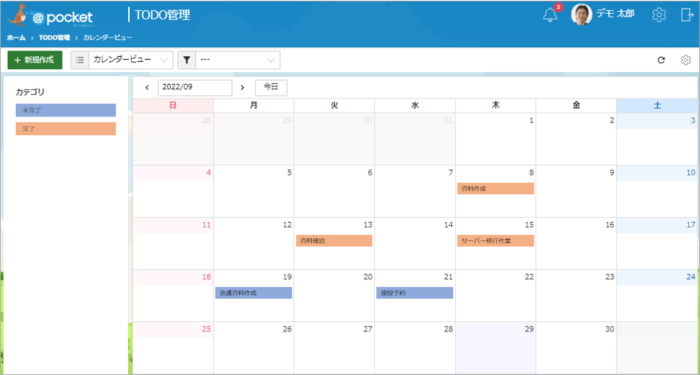Click the 2022/09 month field
Screen dimensions: 700x375
195,88
